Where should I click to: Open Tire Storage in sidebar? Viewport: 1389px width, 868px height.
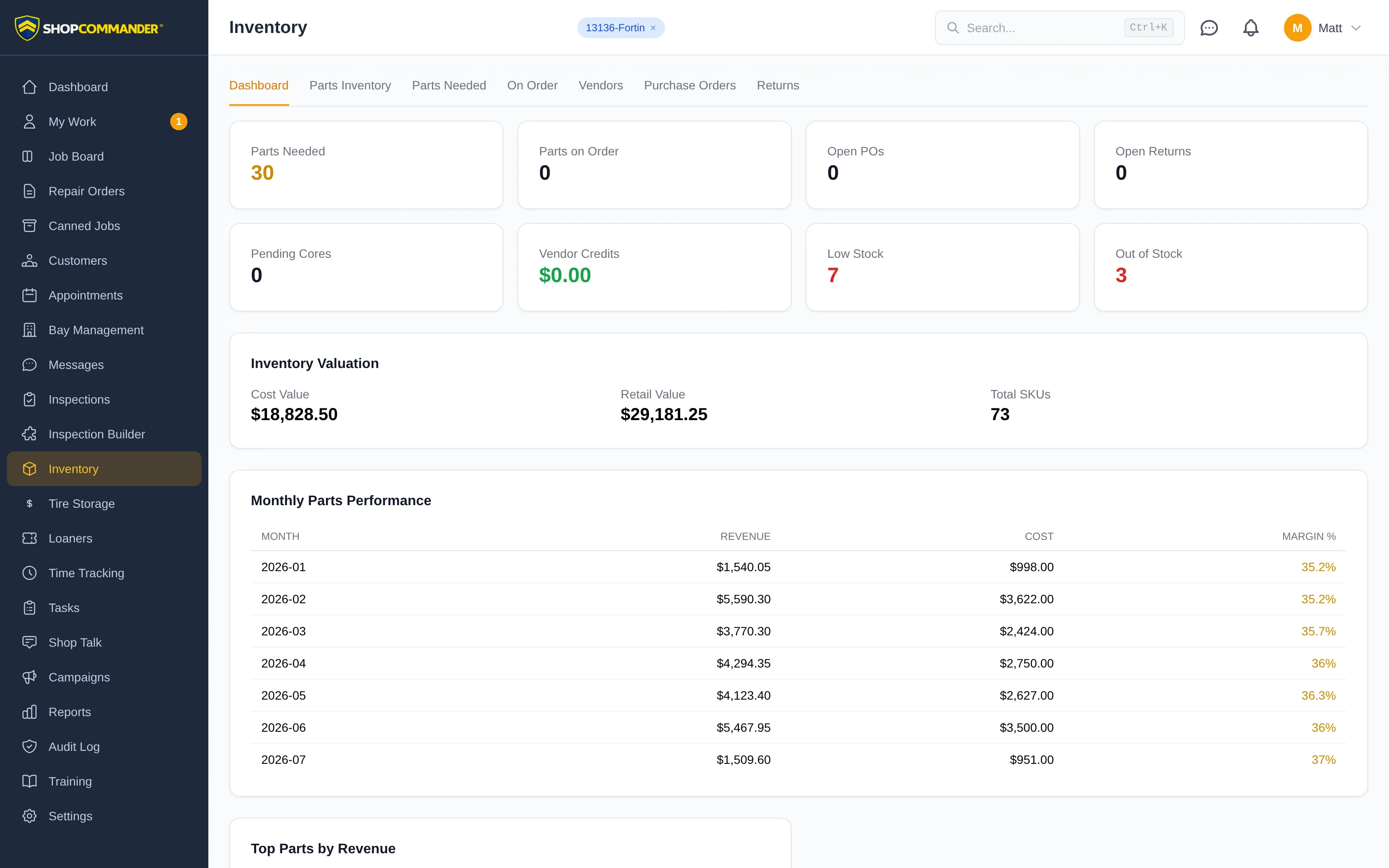tap(104, 503)
